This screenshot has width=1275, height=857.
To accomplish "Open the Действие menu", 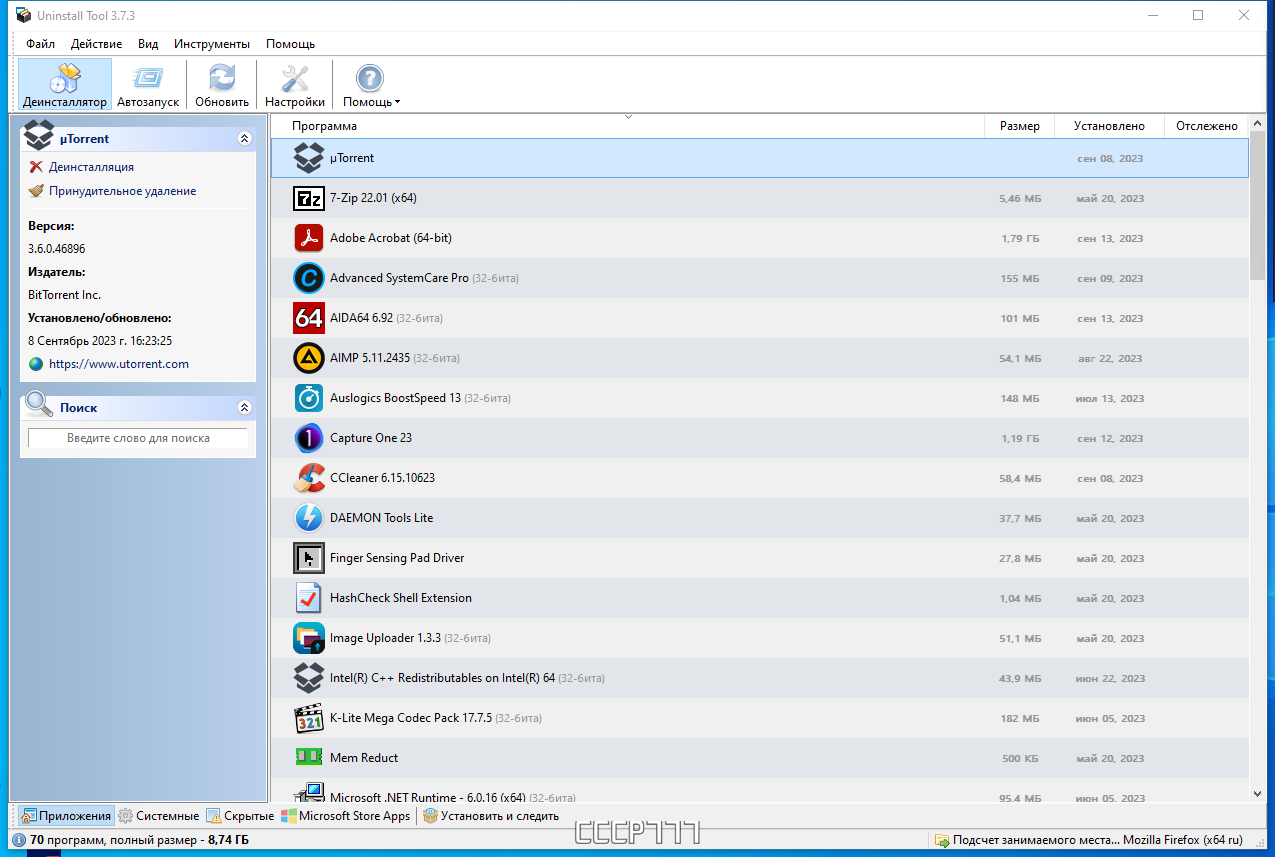I will tap(96, 44).
